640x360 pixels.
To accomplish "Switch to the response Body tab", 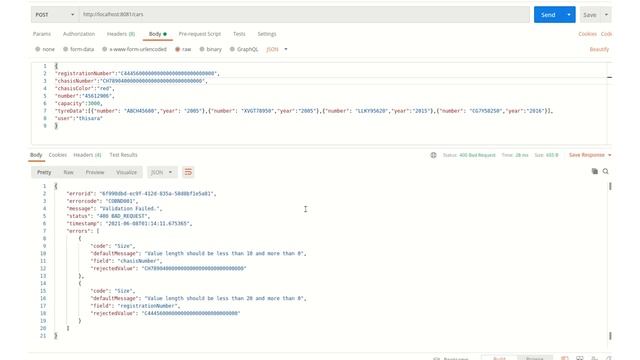I will pos(36,155).
